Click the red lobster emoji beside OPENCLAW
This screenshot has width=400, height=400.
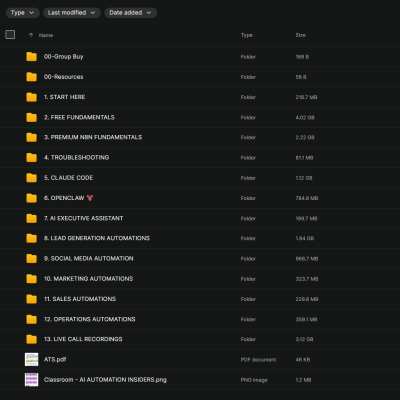[x=90, y=198]
